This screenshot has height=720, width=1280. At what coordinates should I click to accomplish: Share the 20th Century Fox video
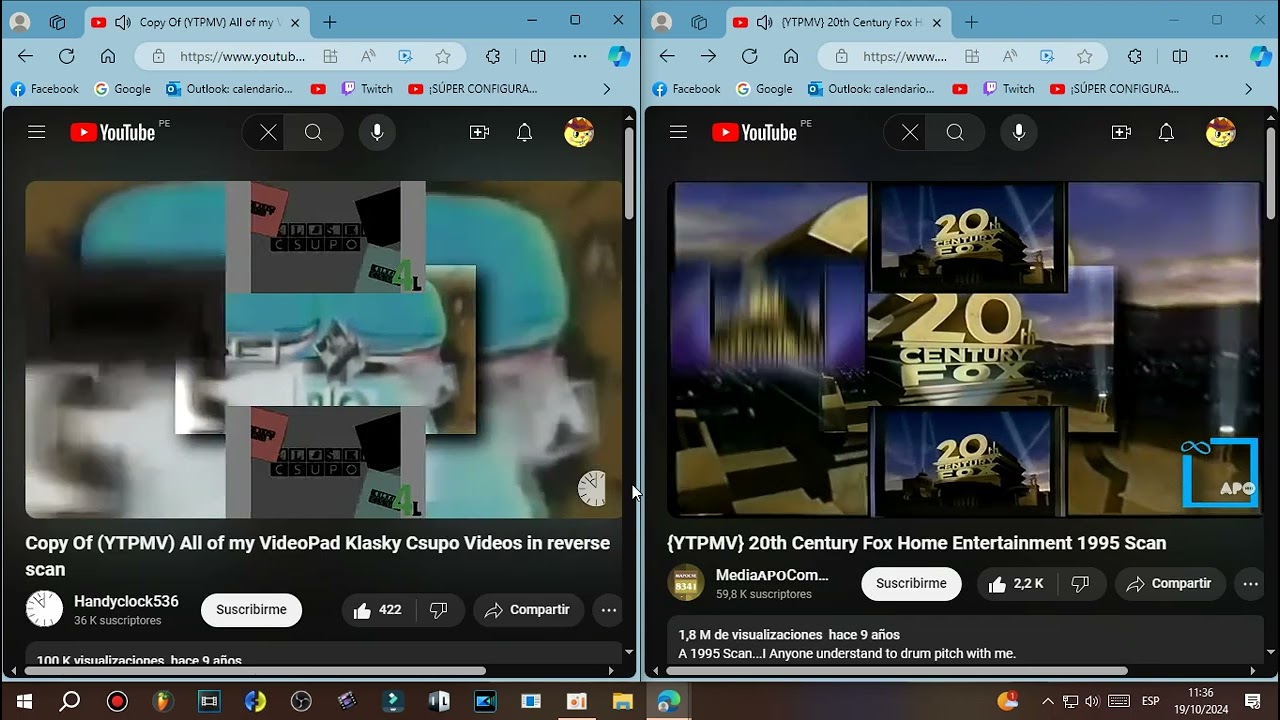pyautogui.click(x=1170, y=584)
